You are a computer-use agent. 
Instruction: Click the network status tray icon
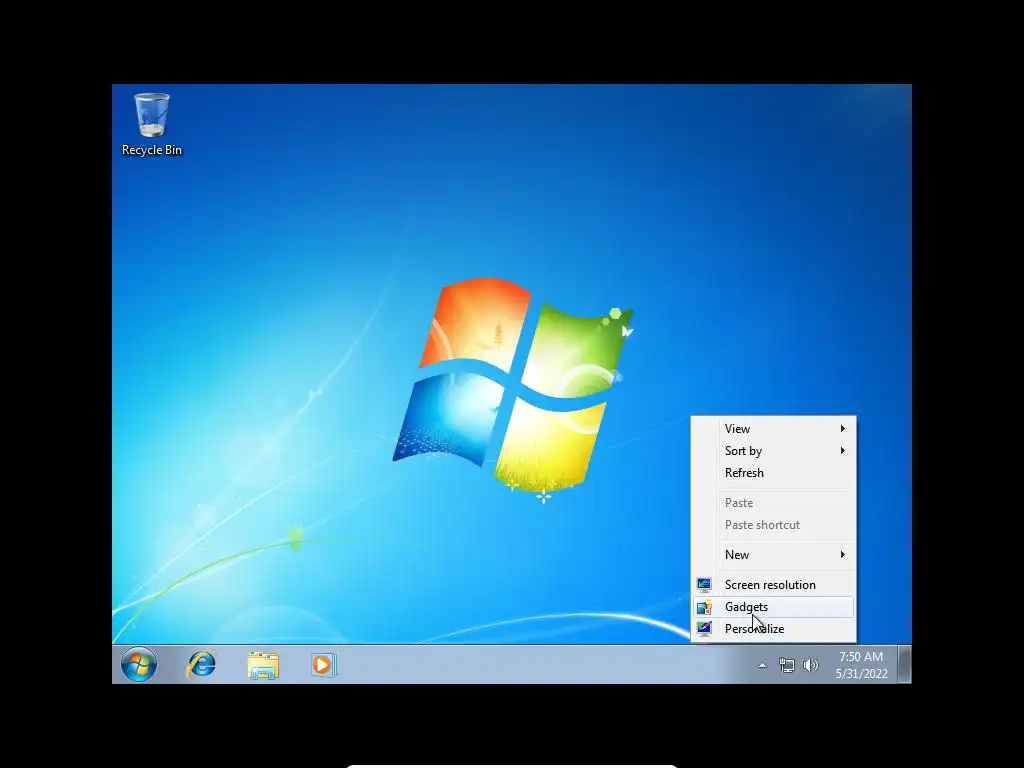(787, 665)
